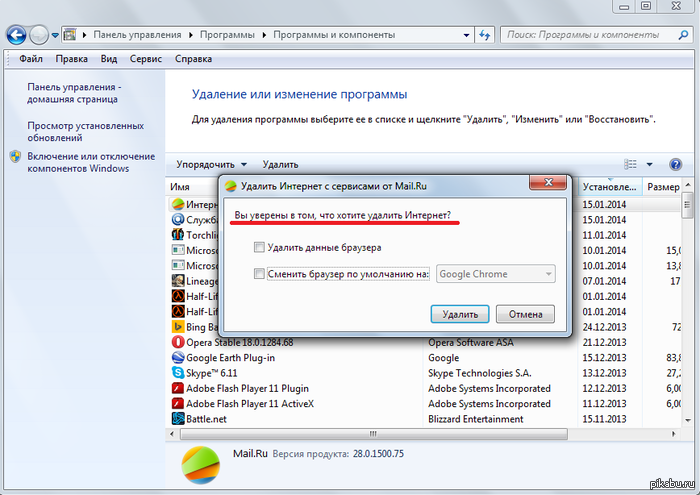
Task: Select the Служба Mail.Ru row icon
Action: (x=178, y=220)
